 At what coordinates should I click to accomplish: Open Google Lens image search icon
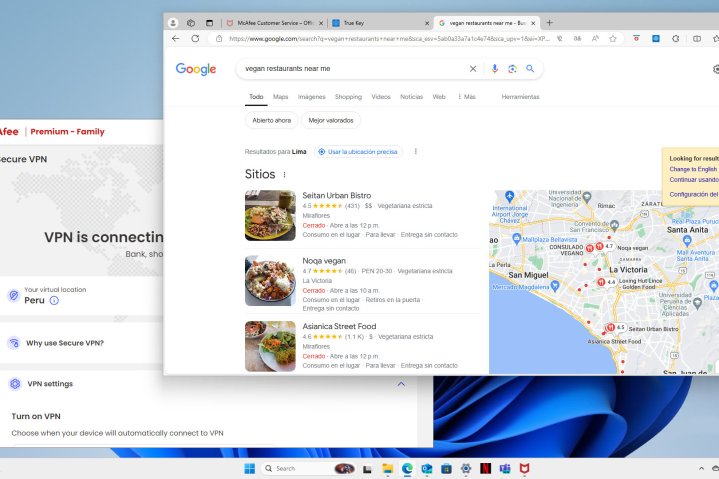pyautogui.click(x=512, y=69)
